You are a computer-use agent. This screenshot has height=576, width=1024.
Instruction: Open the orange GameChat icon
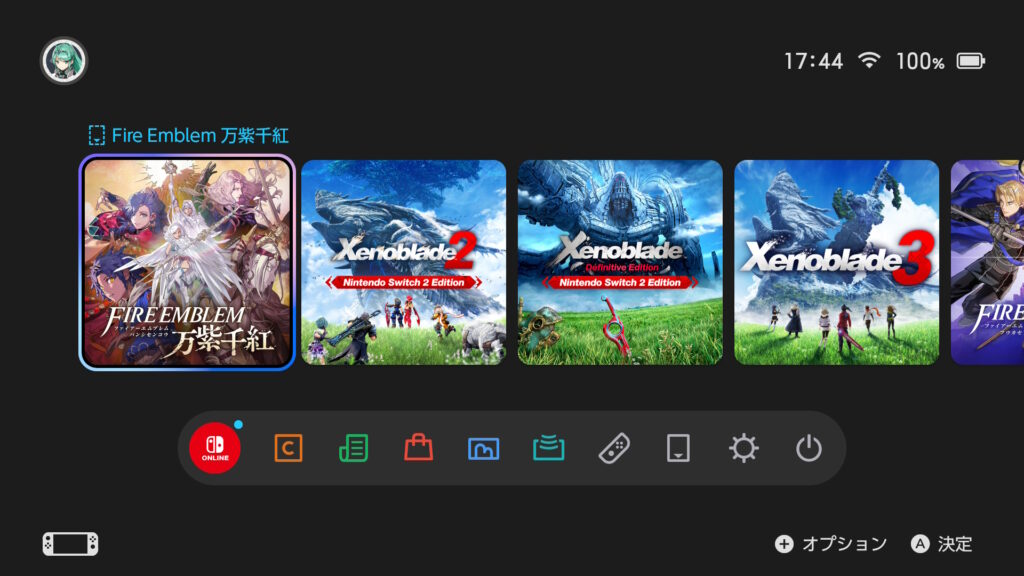(288, 449)
